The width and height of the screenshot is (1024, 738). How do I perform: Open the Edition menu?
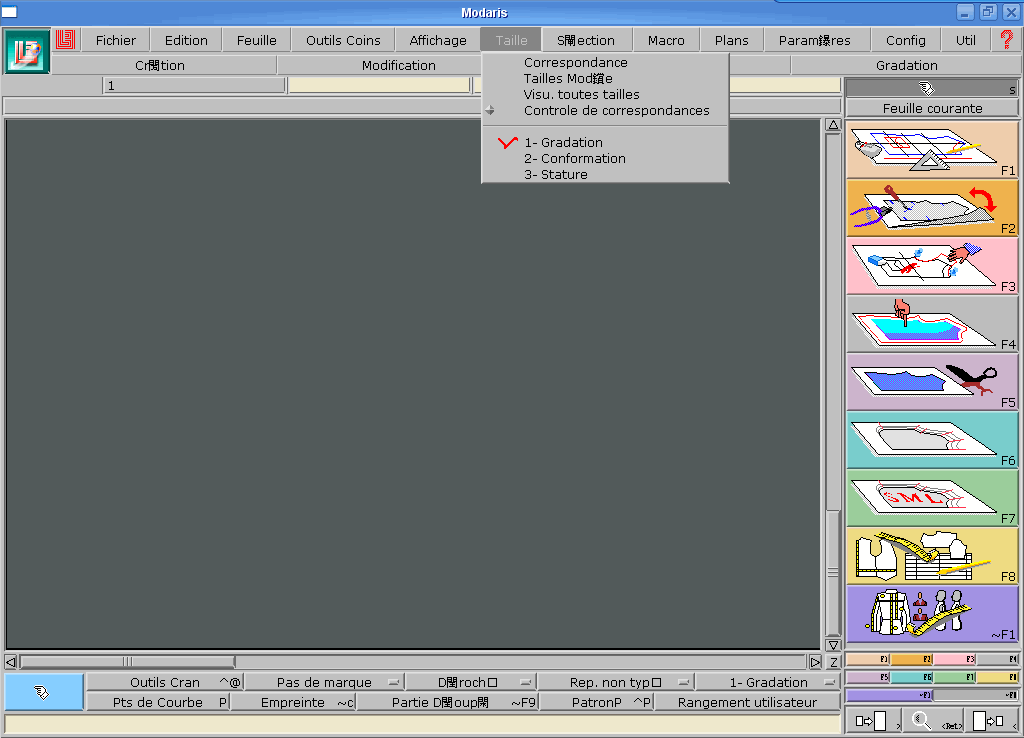pyautogui.click(x=186, y=40)
